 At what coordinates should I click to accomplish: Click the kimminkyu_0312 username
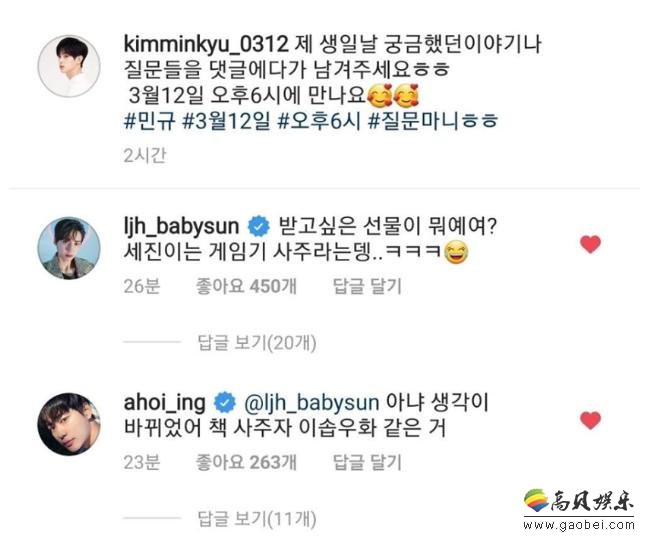click(x=206, y=44)
